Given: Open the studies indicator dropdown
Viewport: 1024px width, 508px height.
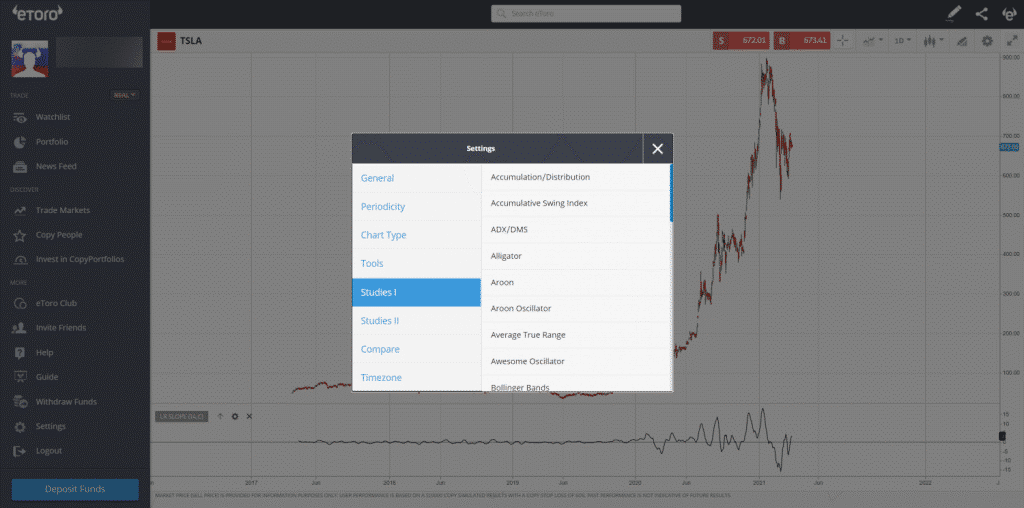Looking at the screenshot, I should (872, 40).
